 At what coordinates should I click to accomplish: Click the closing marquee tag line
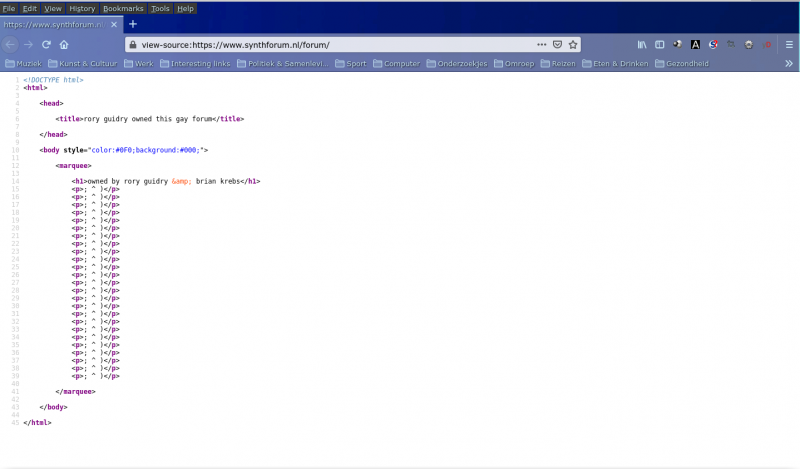coord(76,392)
